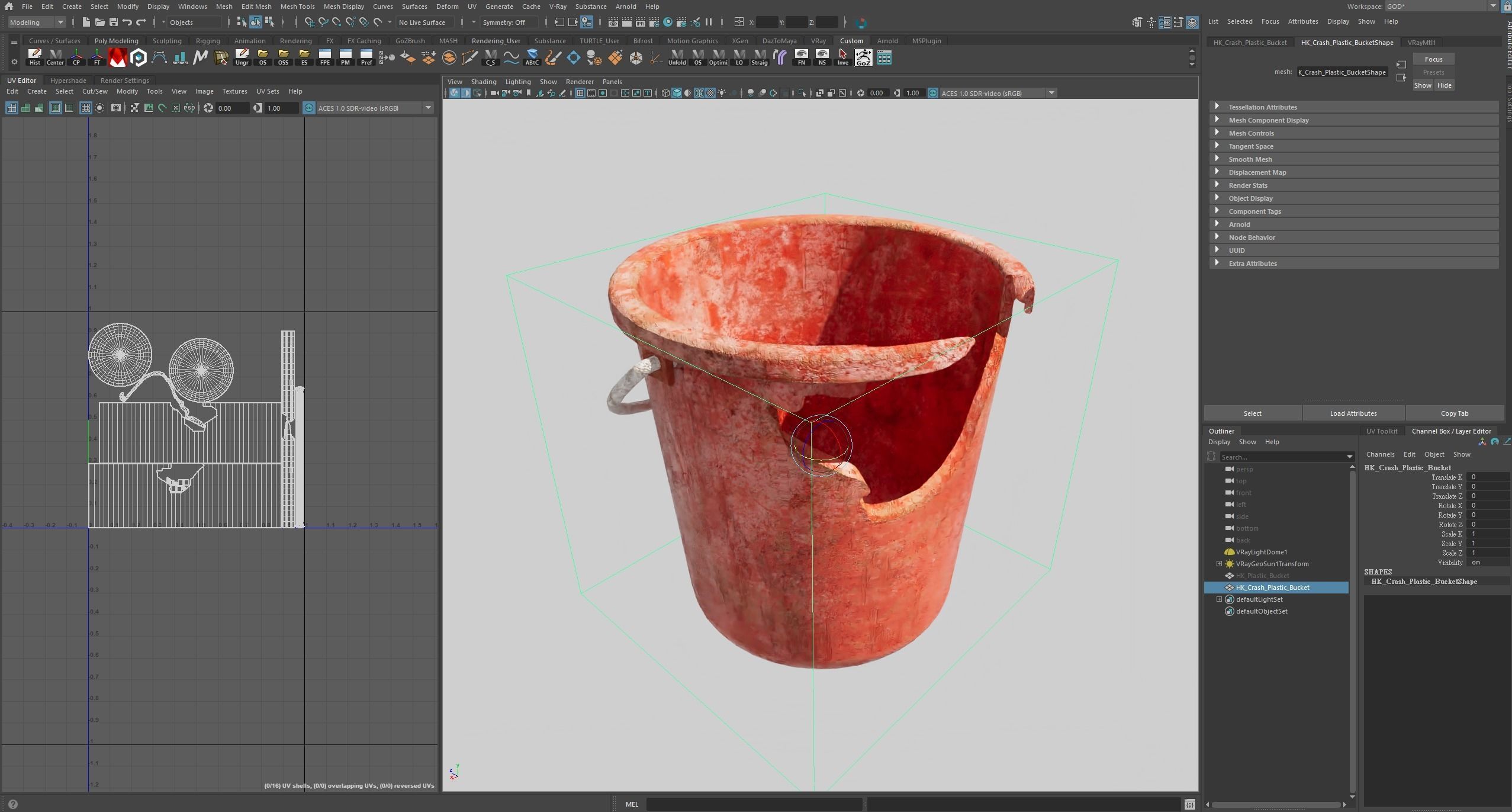
Task: Click the Focus button
Action: [x=1433, y=59]
